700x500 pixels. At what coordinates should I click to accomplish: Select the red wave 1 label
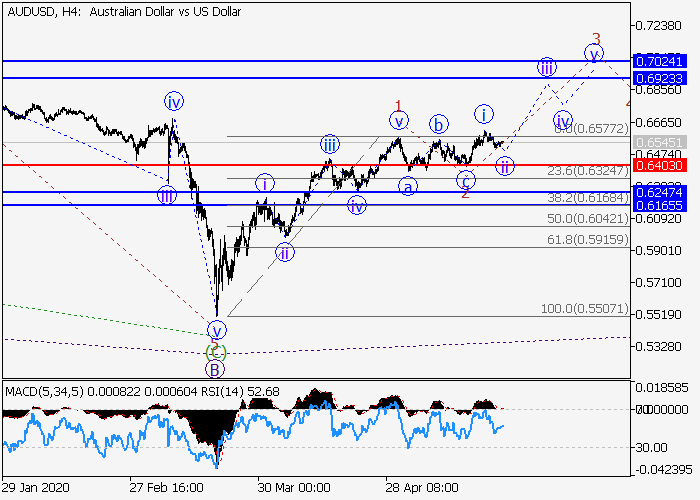pyautogui.click(x=398, y=106)
